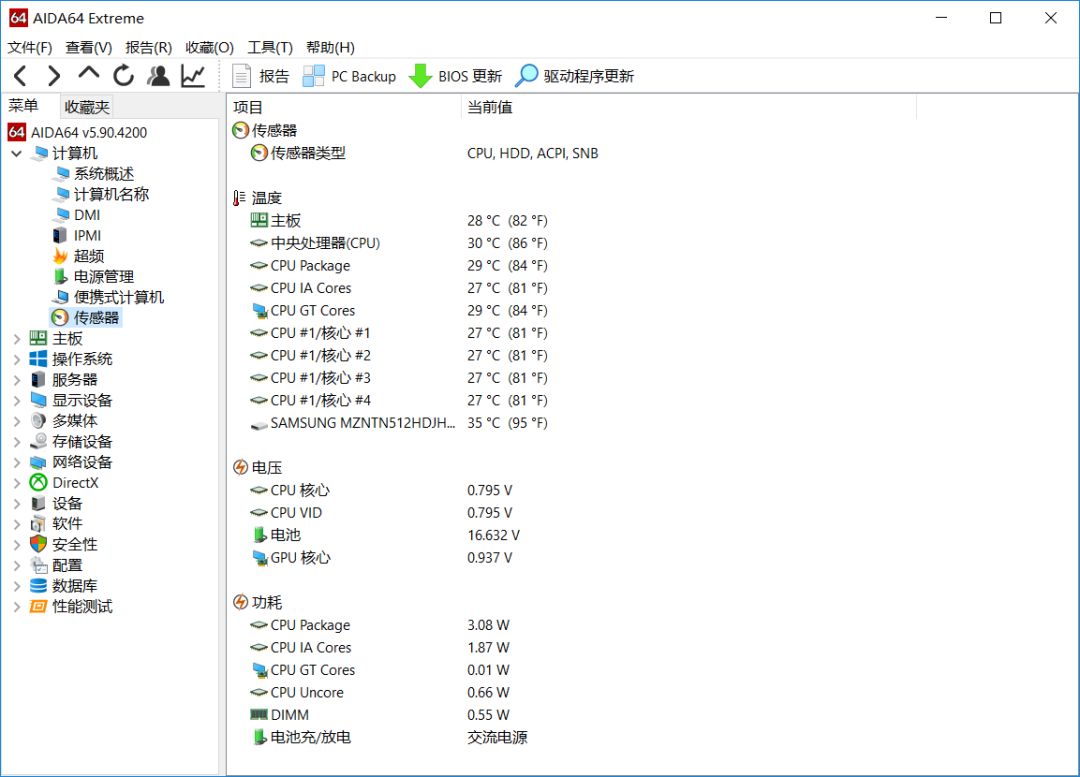Collapse the 计算机 tree branch
This screenshot has height=777, width=1080.
[x=16, y=152]
